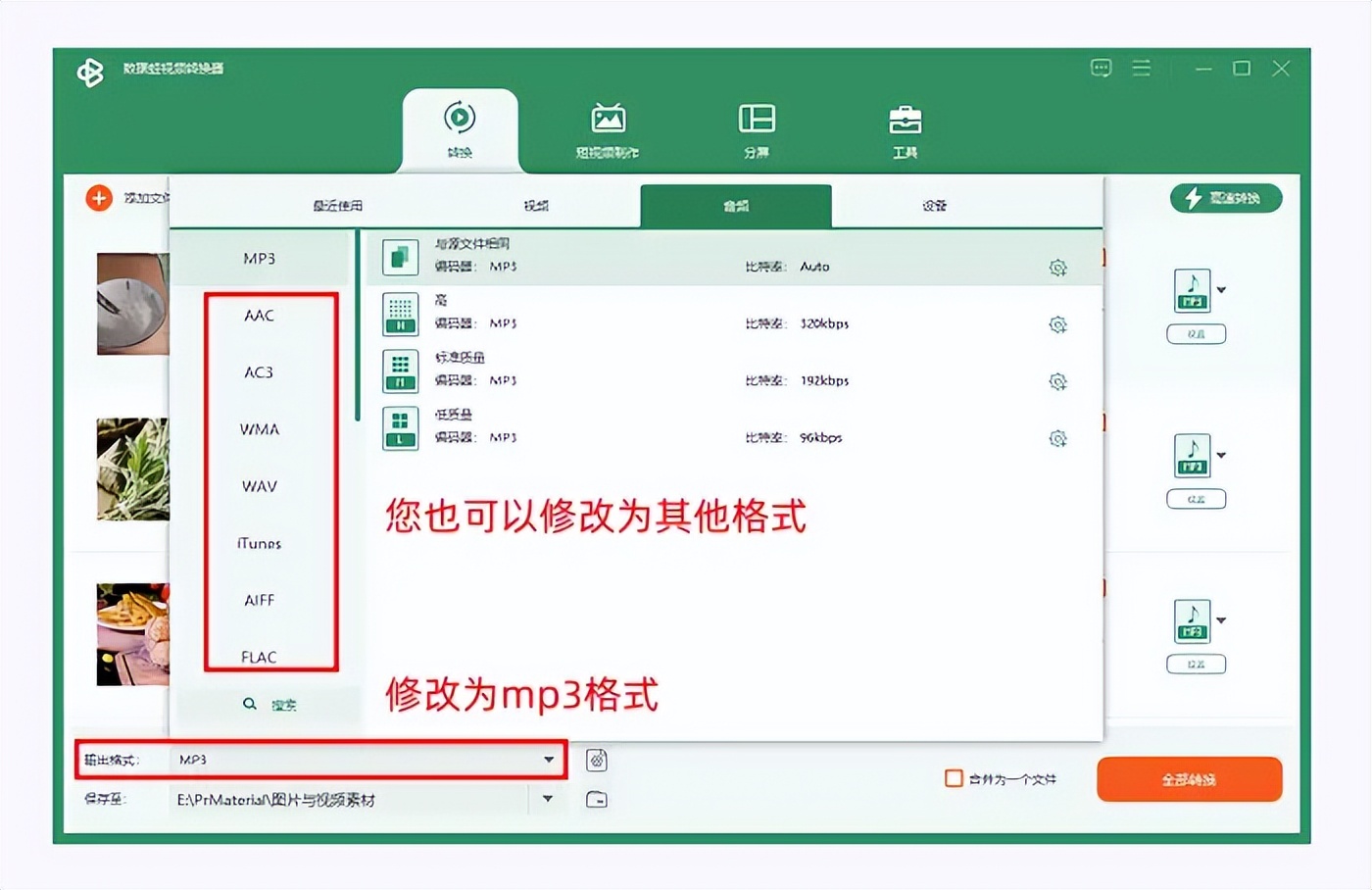This screenshot has height=890, width=1372.
Task: Click the red add files plus icon
Action: [98, 198]
